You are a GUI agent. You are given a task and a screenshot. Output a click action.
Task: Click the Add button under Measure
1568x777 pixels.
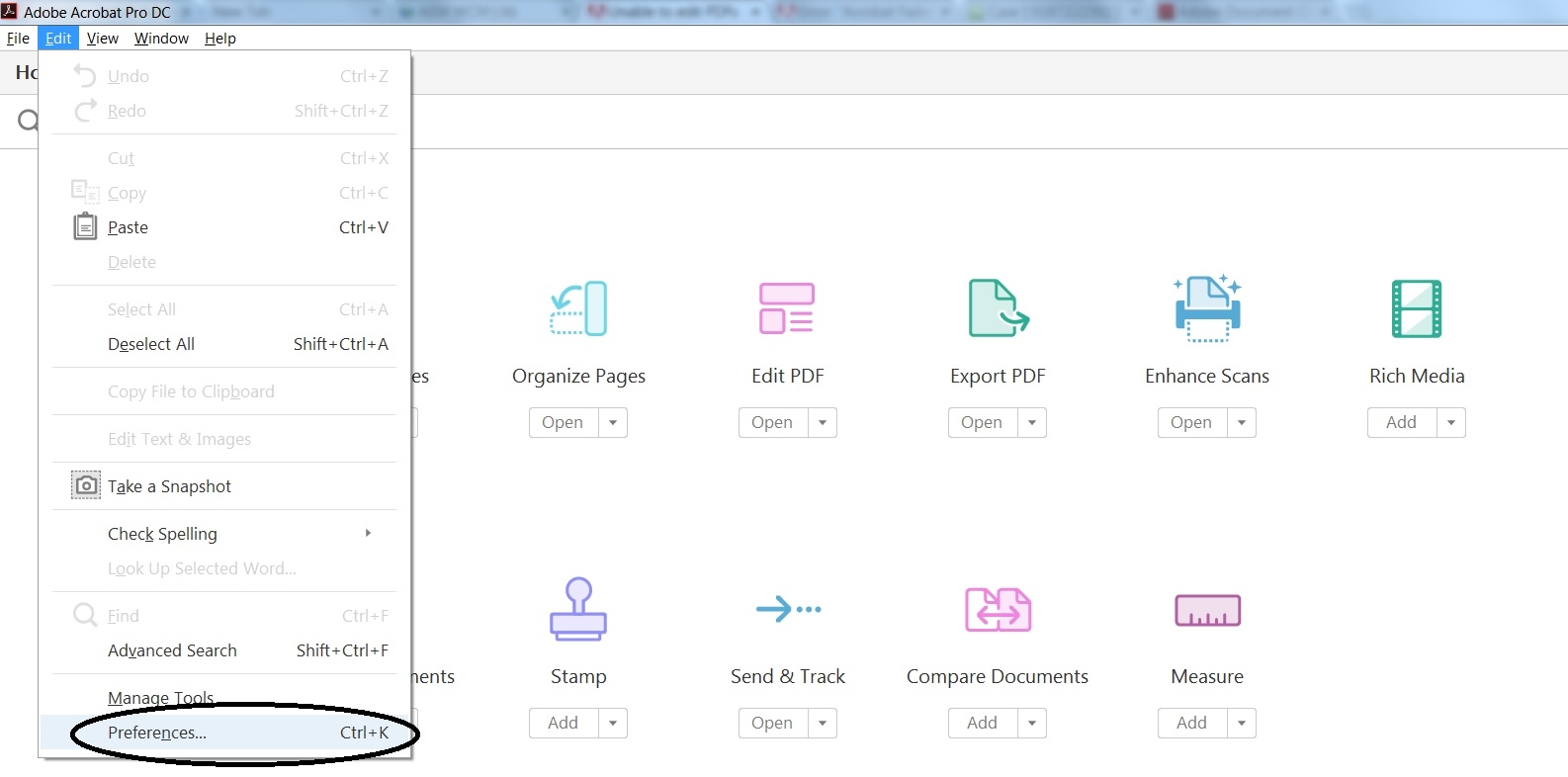pos(1191,723)
